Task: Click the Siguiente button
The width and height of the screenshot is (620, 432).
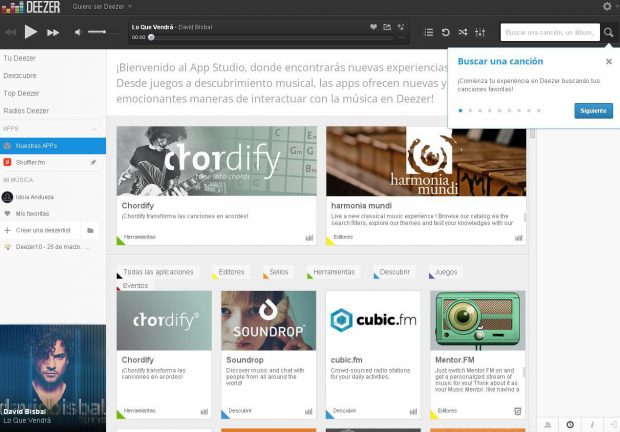Action: pos(593,110)
